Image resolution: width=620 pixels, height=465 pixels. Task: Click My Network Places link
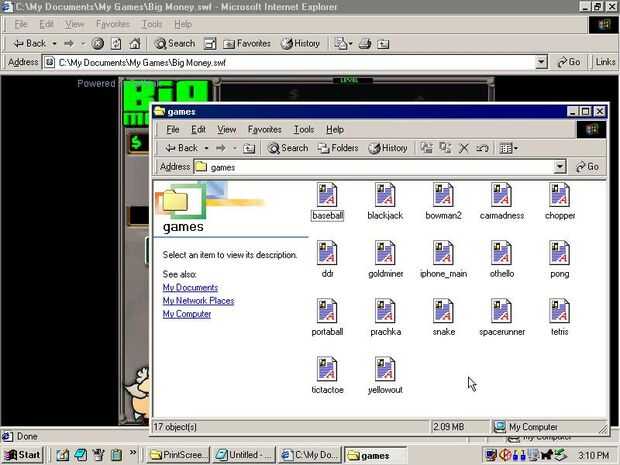pyautogui.click(x=198, y=301)
